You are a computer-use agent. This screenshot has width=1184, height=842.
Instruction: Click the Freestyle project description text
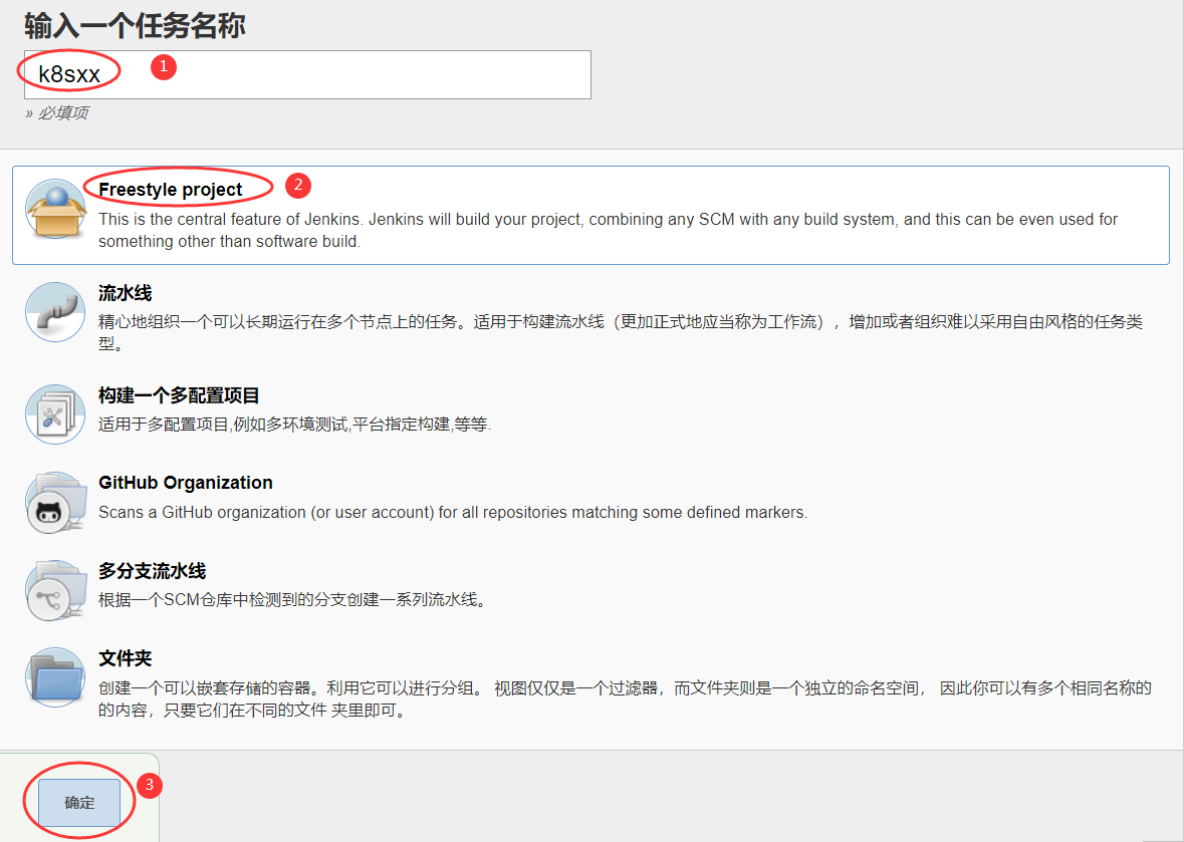608,230
